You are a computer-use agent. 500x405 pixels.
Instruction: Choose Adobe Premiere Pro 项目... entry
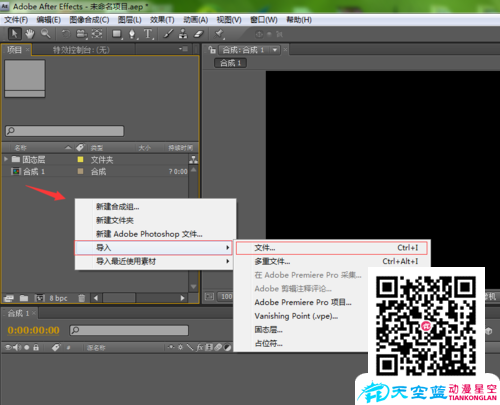coord(303,302)
